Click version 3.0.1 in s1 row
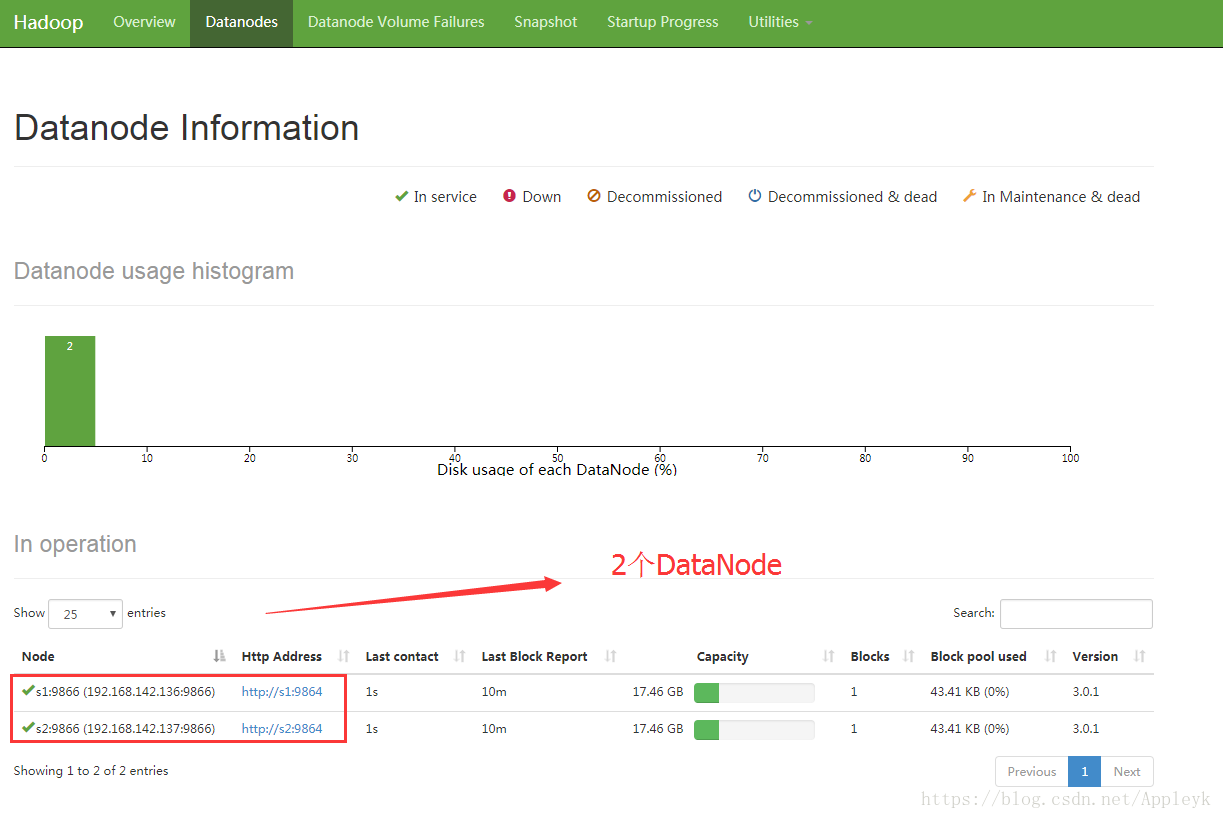 1085,692
